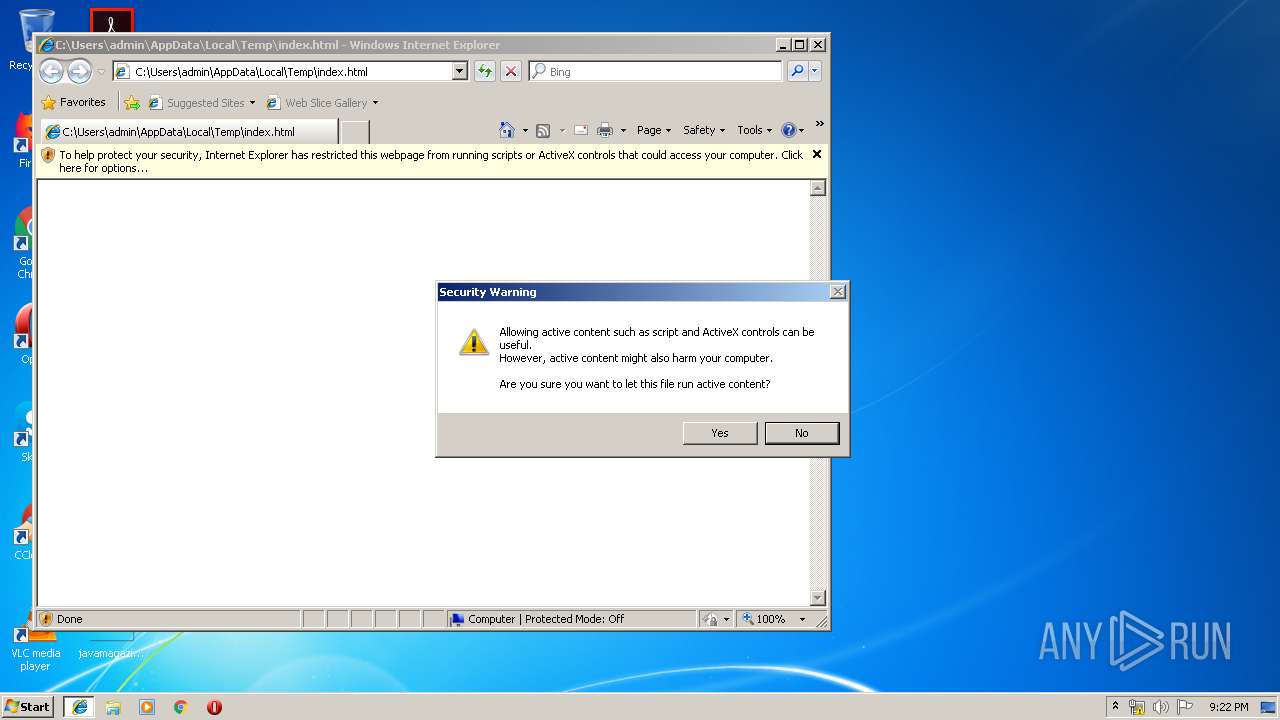Open Windows Explorer from the taskbar
Screen dimensions: 1280x720
click(113, 707)
